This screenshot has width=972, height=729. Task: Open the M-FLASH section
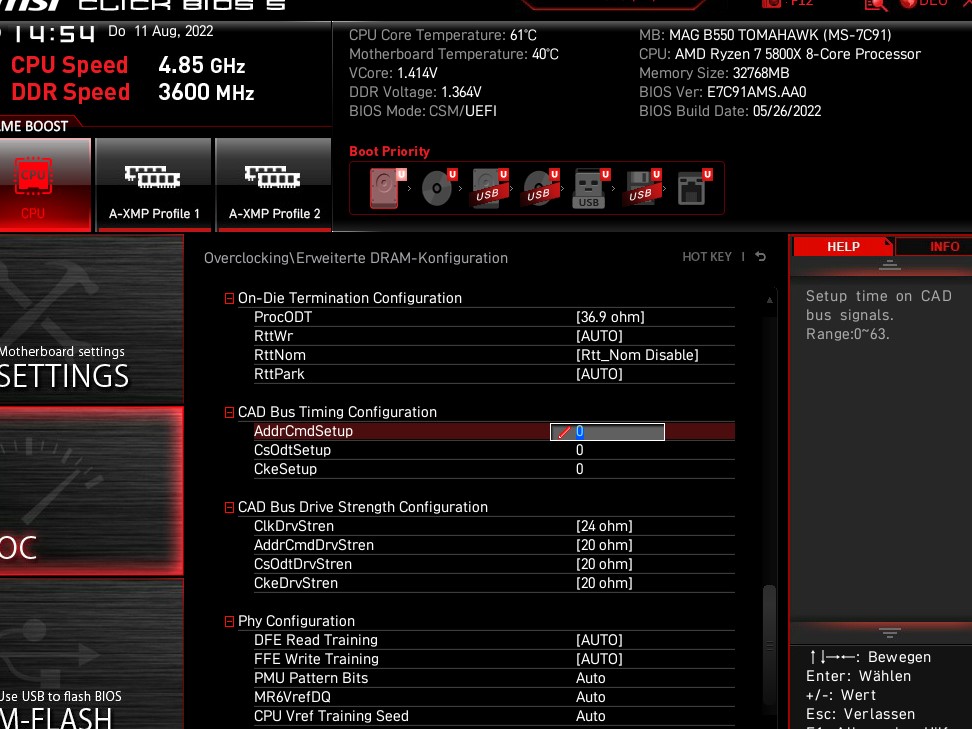[92, 654]
